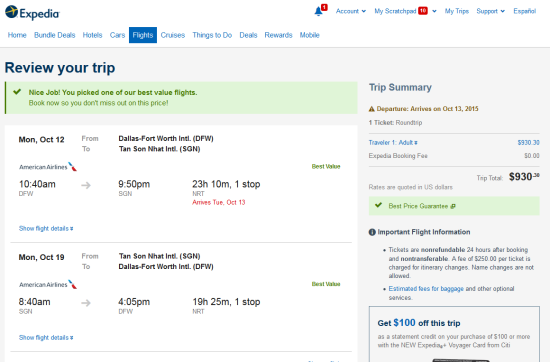Open the Bundle Deals tab
This screenshot has height=362, width=550.
coord(54,35)
